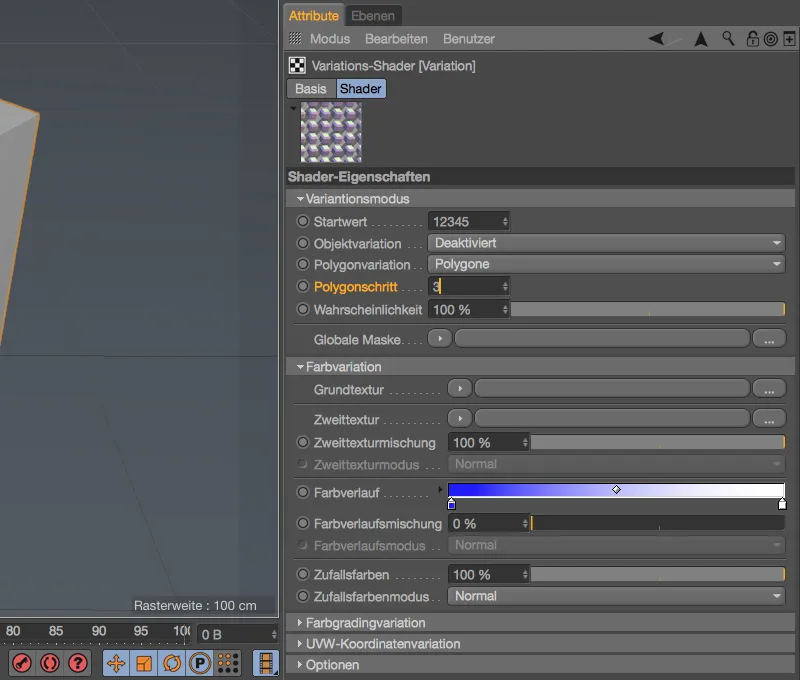Click the Zweittexturmischung slider bar
Viewport: 800px width, 680px height.
tap(658, 442)
